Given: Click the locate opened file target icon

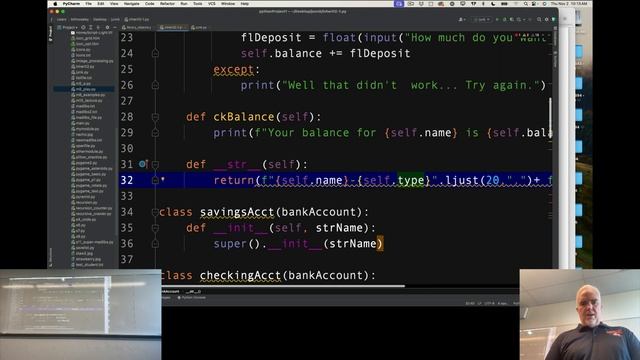Looking at the screenshot, I should point(84,27).
